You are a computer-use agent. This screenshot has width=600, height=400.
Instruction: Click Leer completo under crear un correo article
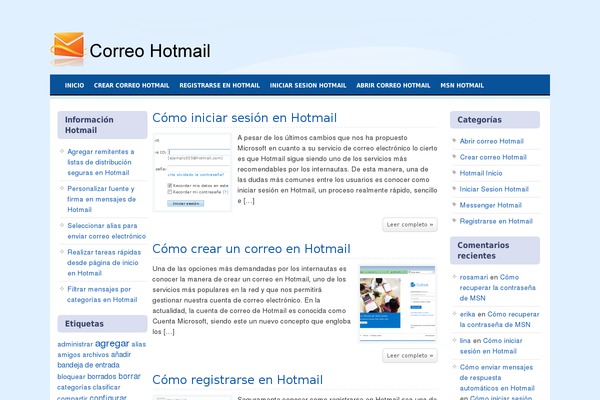(410, 356)
